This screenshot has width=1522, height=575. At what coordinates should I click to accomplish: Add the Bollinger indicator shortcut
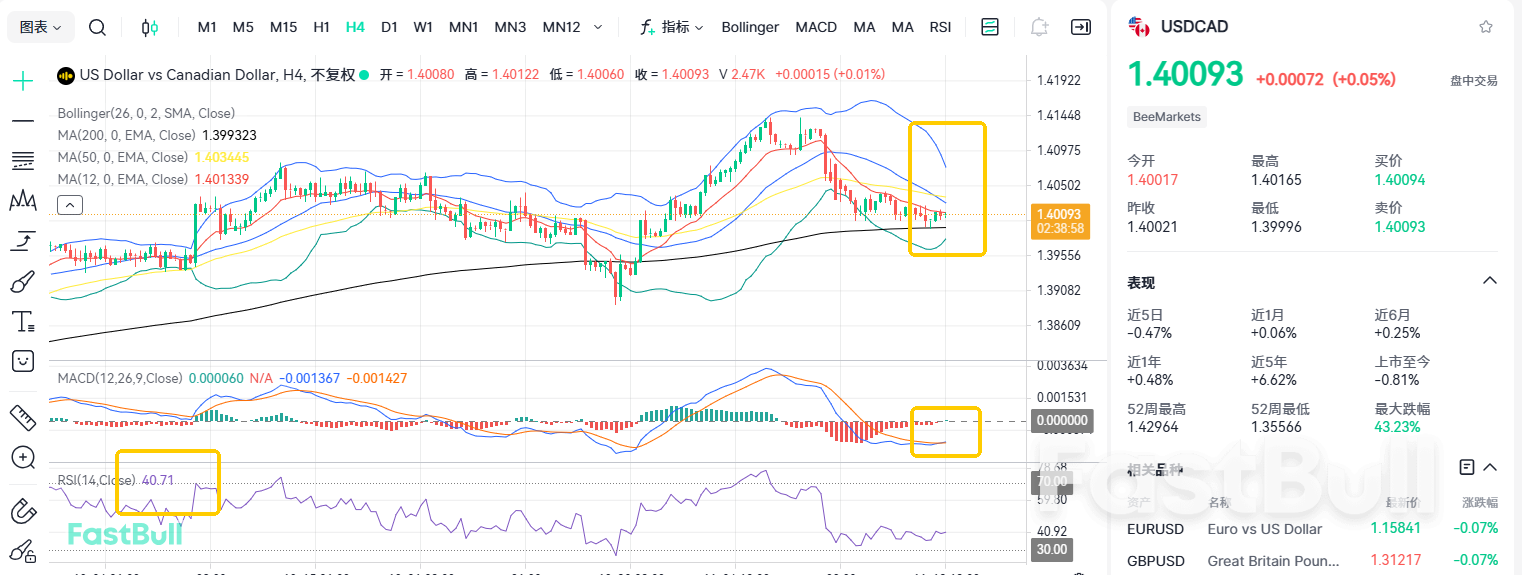750,27
